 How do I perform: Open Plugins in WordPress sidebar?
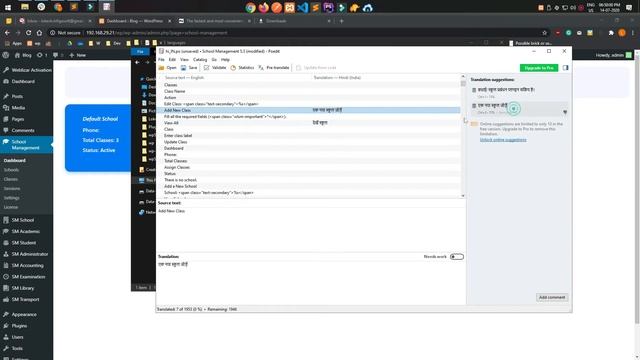tap(19, 326)
